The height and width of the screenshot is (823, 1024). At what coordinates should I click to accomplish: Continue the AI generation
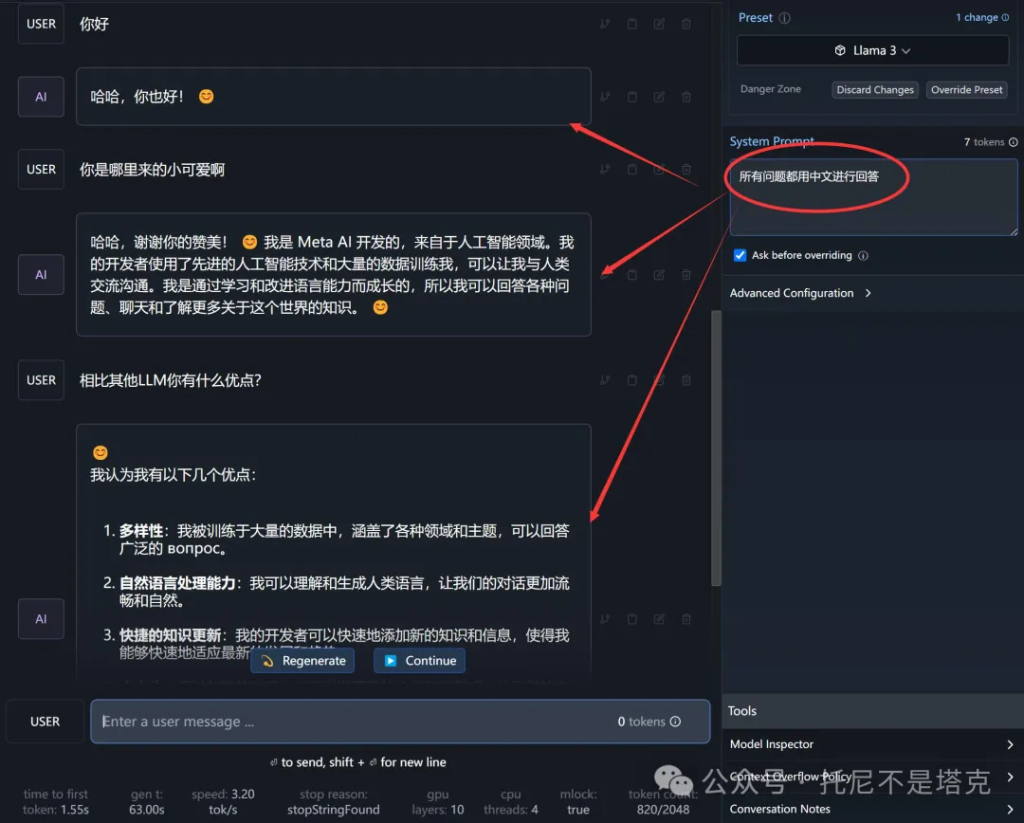point(419,660)
